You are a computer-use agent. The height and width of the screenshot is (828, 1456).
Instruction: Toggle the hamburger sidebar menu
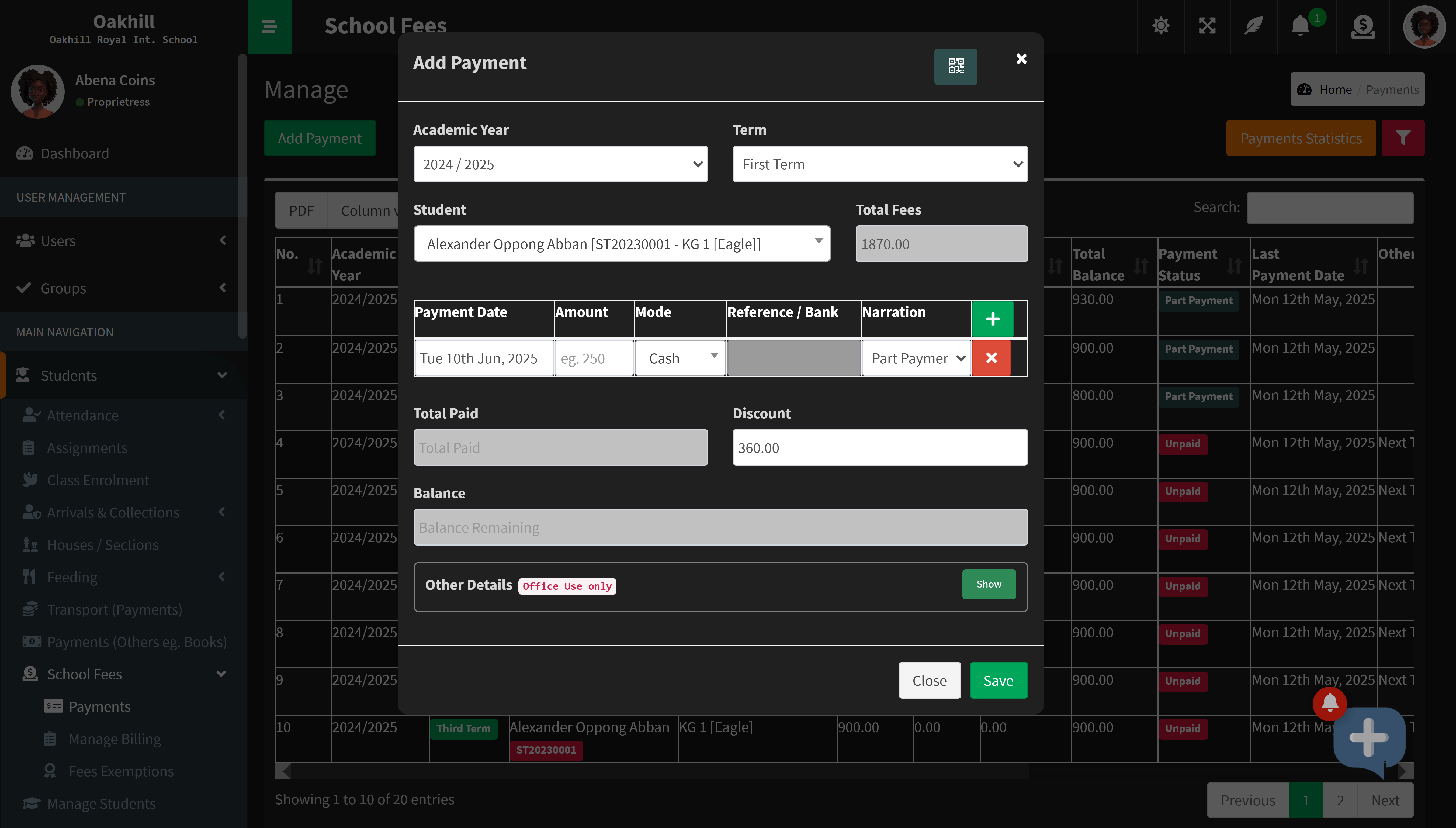(269, 26)
